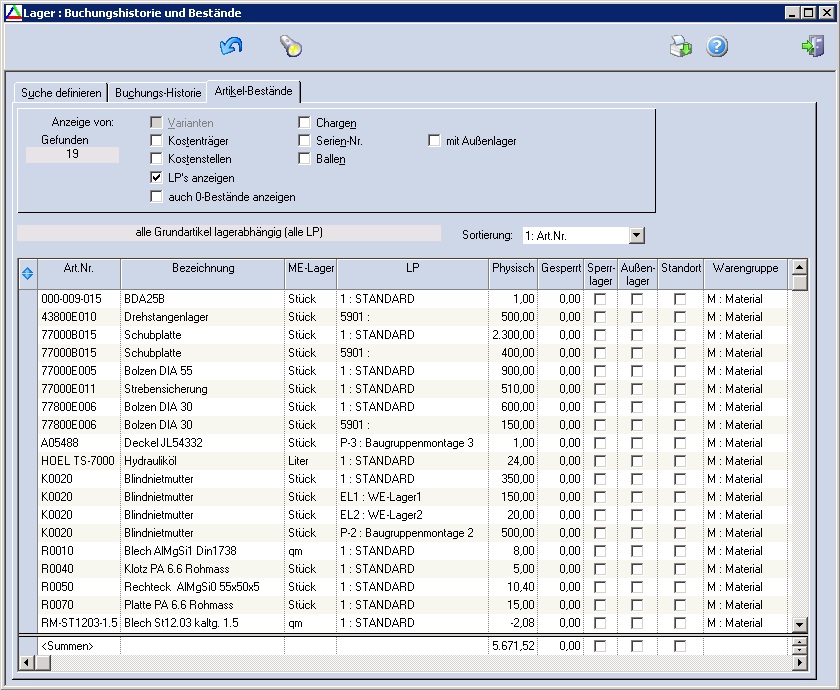
Task: Open the Sortierung dropdown
Action: click(637, 235)
